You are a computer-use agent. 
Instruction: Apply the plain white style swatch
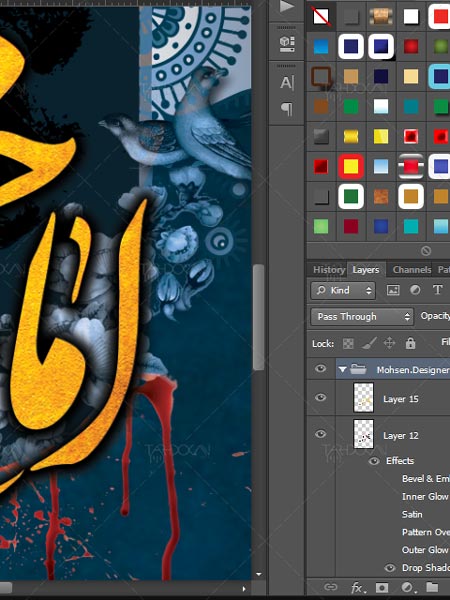[x=411, y=16]
